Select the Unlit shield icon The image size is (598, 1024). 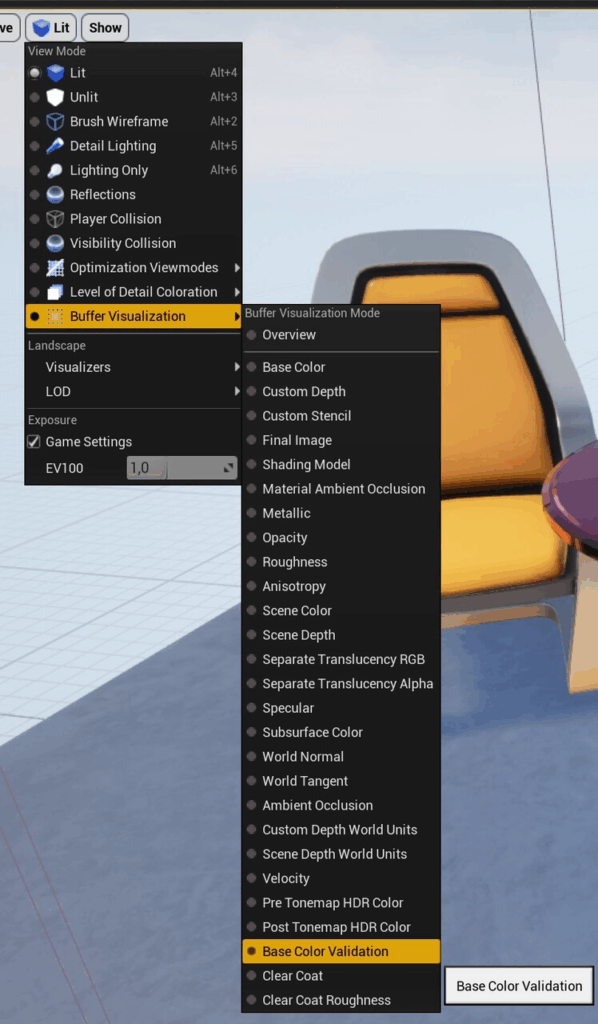point(55,97)
